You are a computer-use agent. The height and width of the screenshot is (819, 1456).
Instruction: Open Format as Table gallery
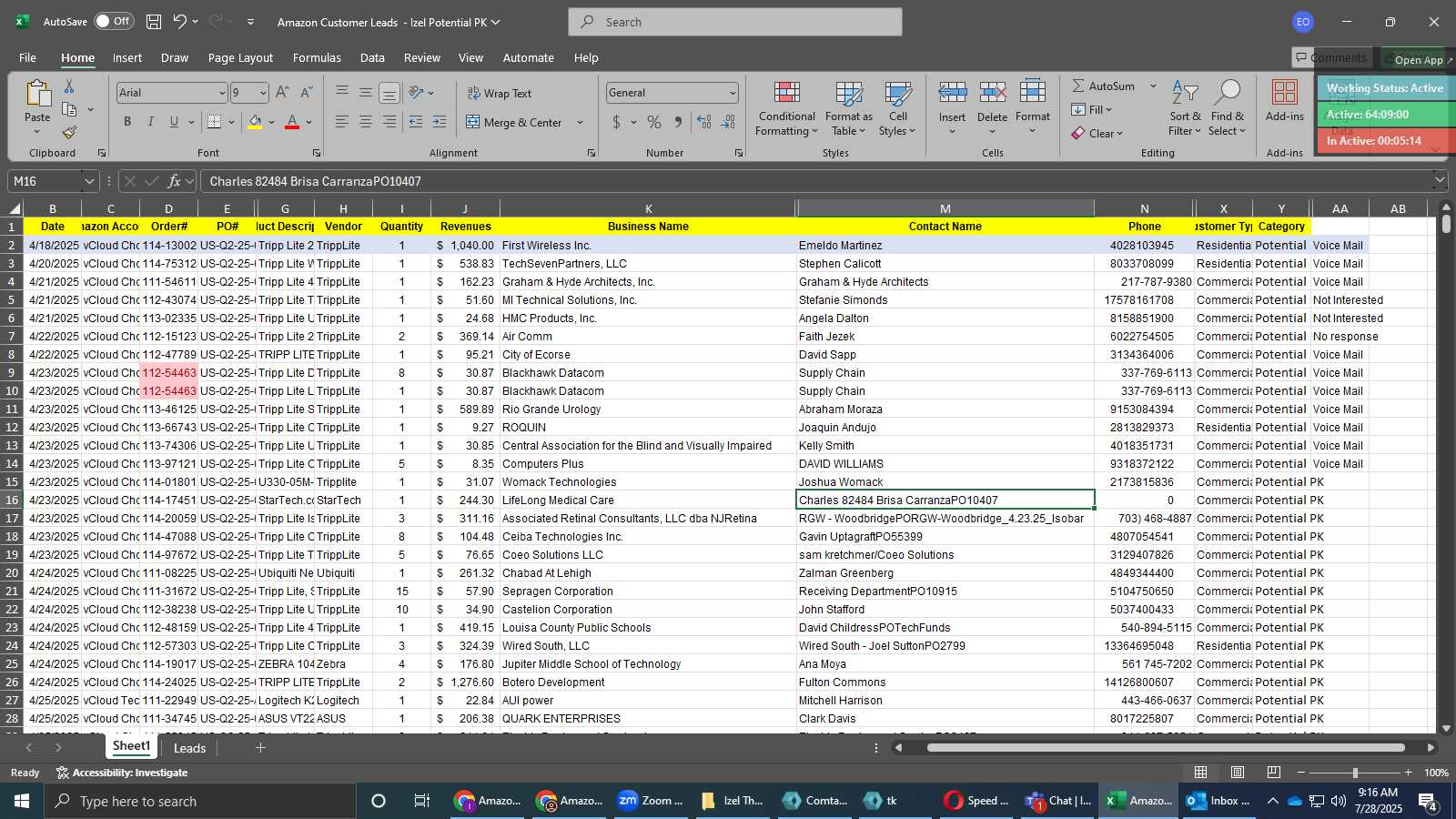848,109
